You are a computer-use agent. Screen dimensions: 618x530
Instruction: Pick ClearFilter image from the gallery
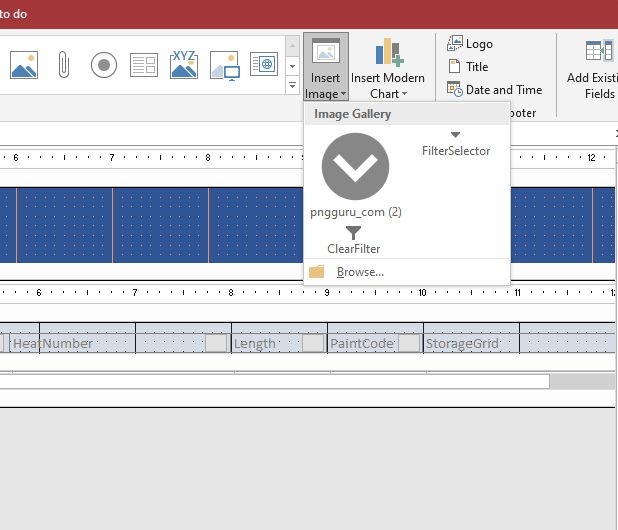[x=353, y=239]
